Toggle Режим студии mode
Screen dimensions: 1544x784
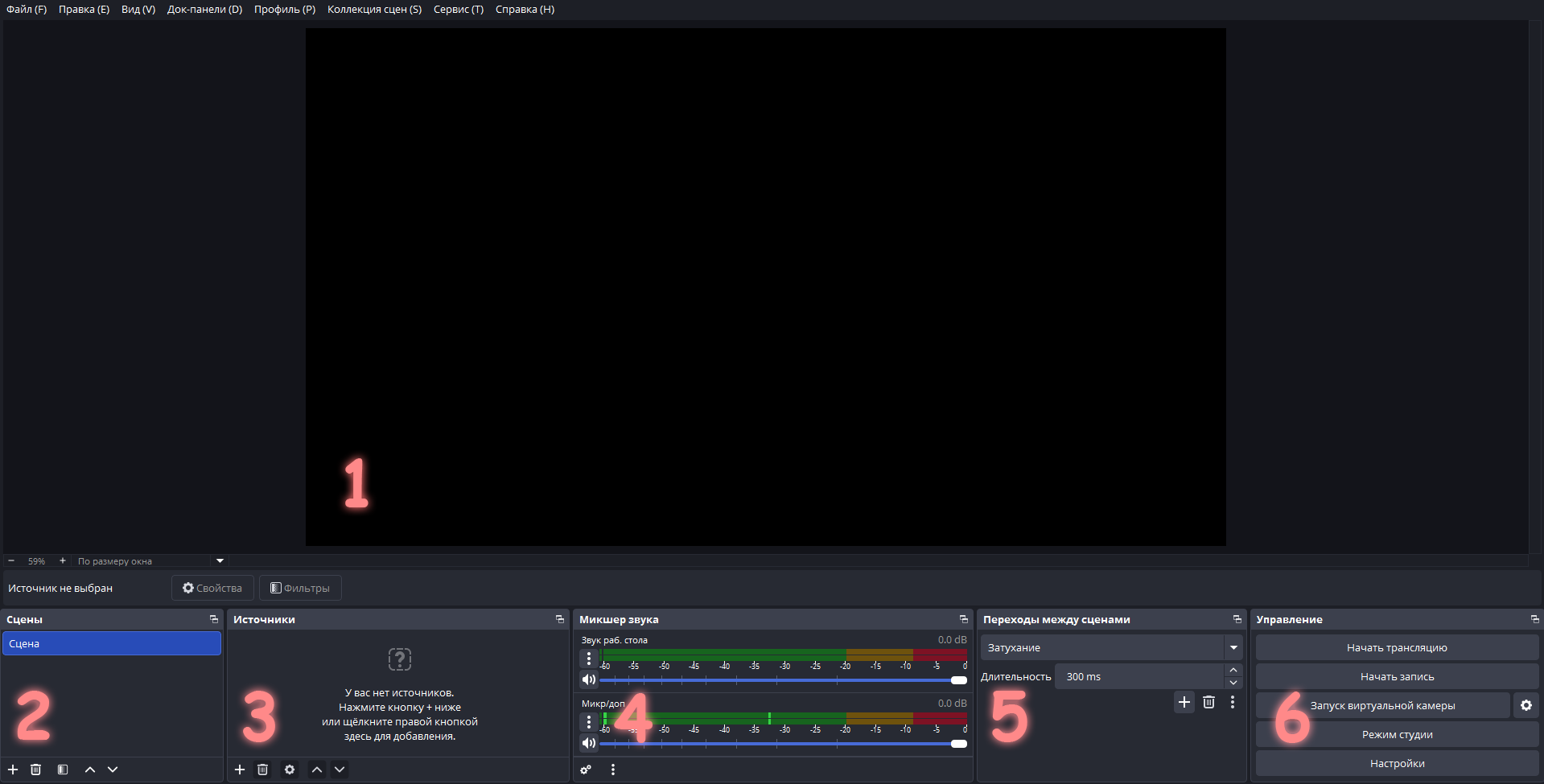[x=1397, y=734]
